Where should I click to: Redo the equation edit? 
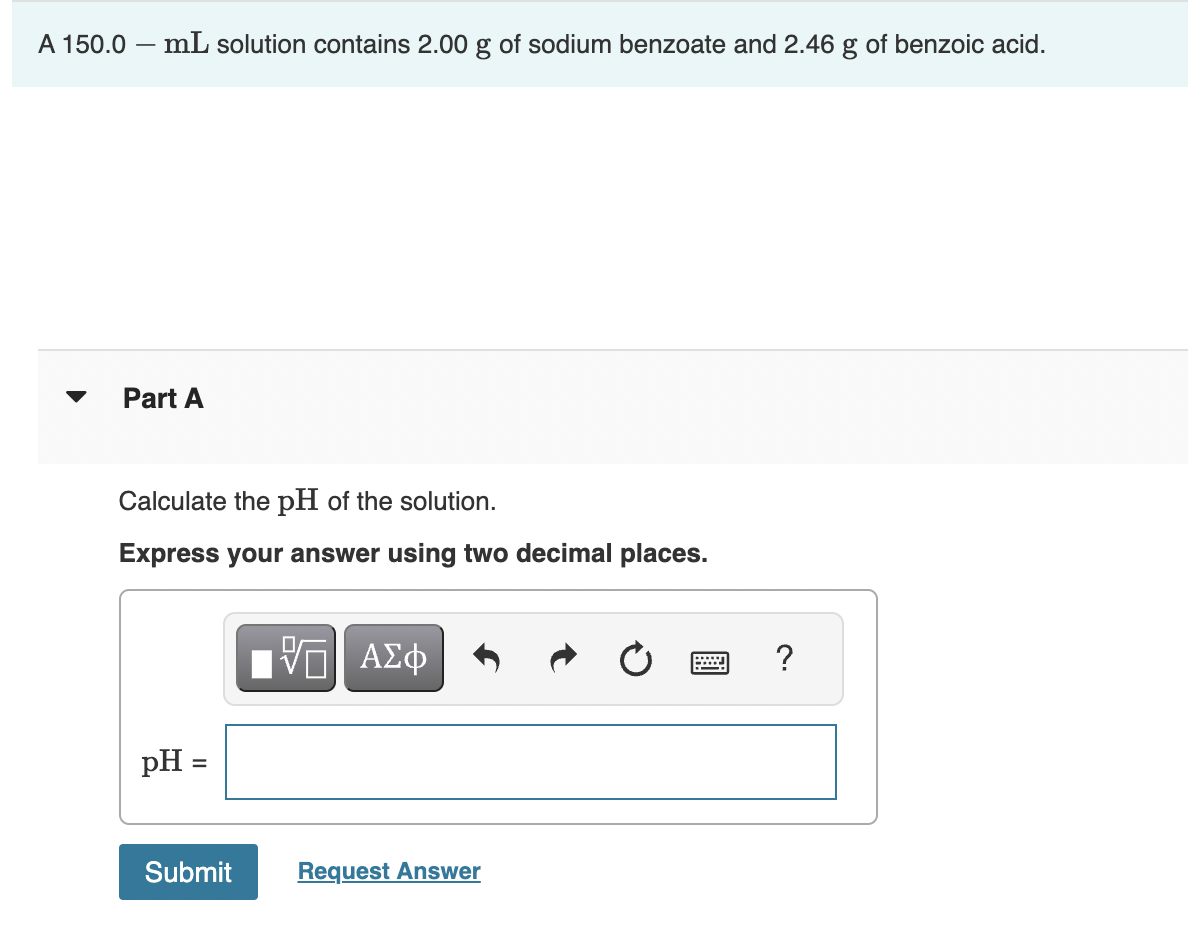[x=562, y=657]
